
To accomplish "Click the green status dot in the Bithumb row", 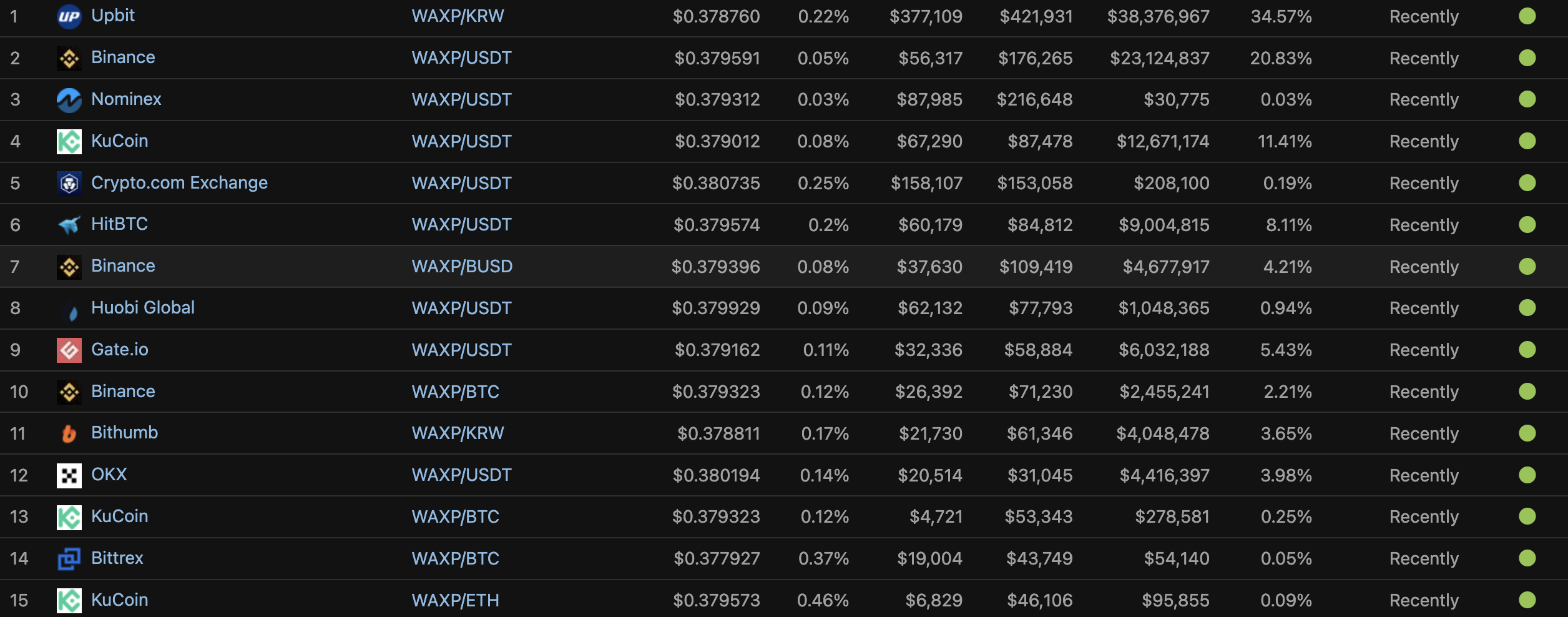I will 1527,433.
